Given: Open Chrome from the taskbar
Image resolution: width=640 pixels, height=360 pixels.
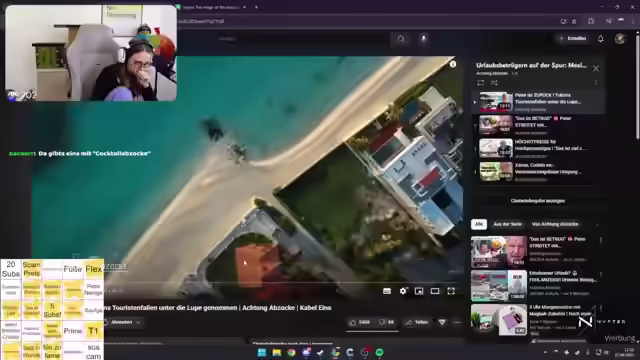Looking at the screenshot, I should tap(291, 352).
